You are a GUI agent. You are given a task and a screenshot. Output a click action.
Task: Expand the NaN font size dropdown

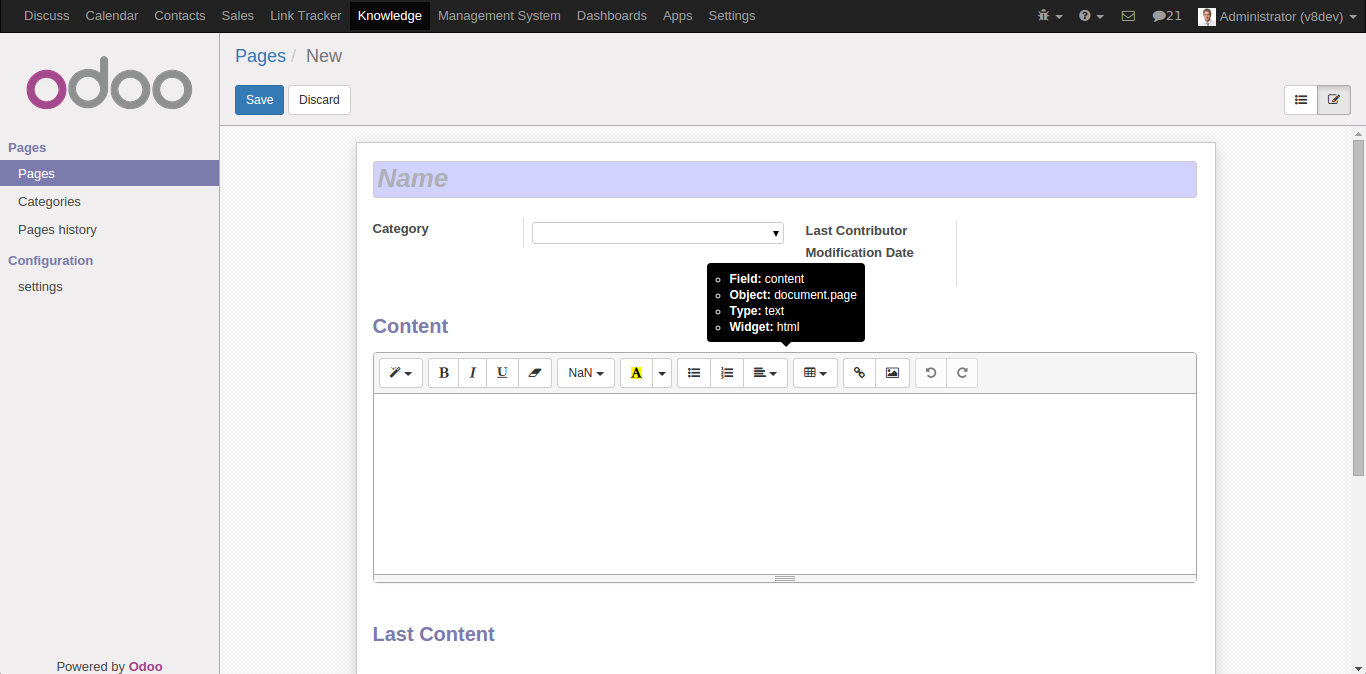(x=586, y=373)
